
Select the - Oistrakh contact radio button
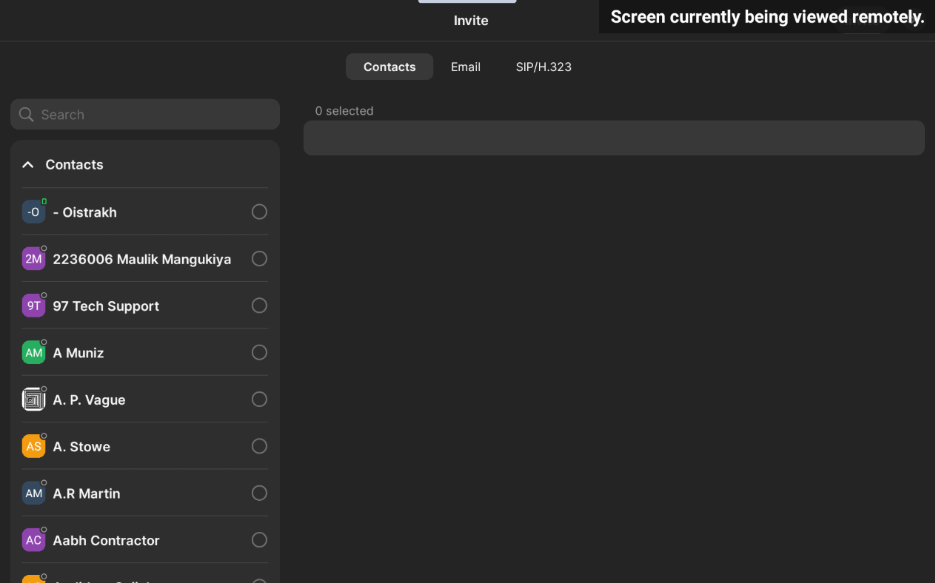tap(259, 212)
